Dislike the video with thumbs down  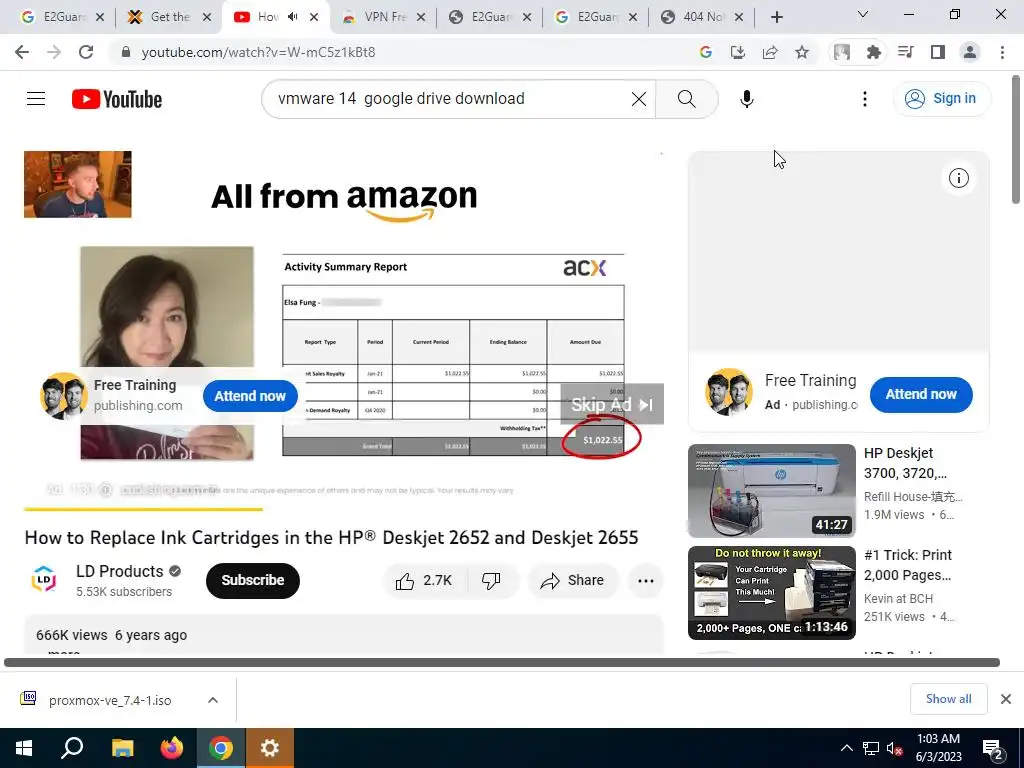(x=491, y=581)
